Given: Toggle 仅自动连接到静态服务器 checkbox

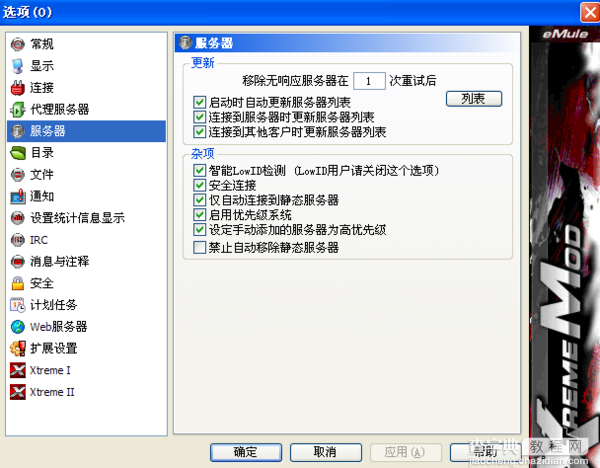Looking at the screenshot, I should click(x=199, y=200).
